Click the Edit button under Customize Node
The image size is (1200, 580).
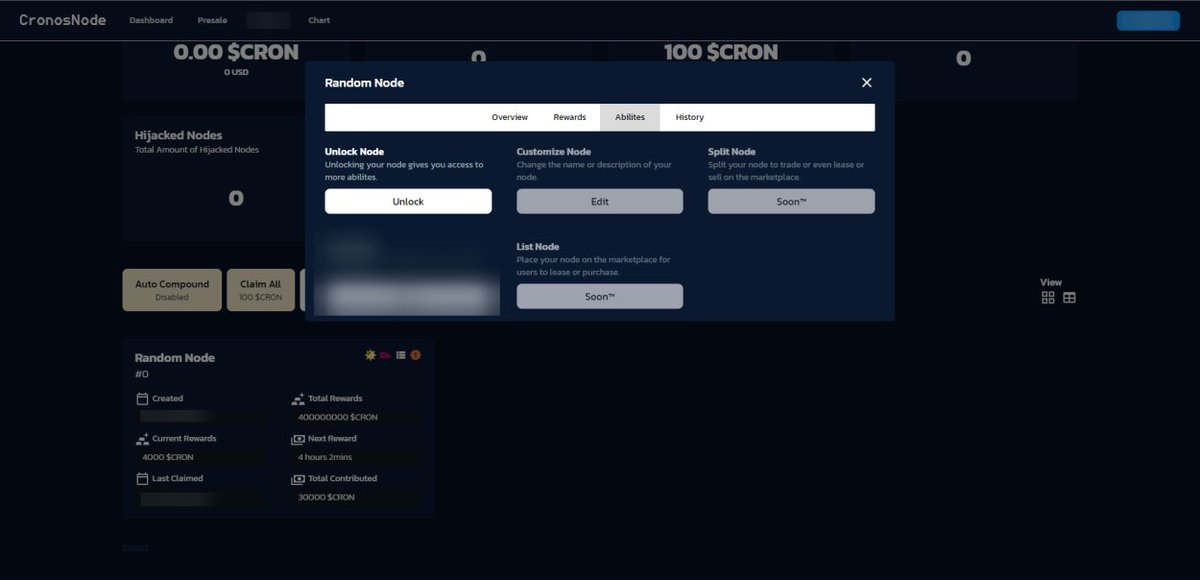point(600,201)
